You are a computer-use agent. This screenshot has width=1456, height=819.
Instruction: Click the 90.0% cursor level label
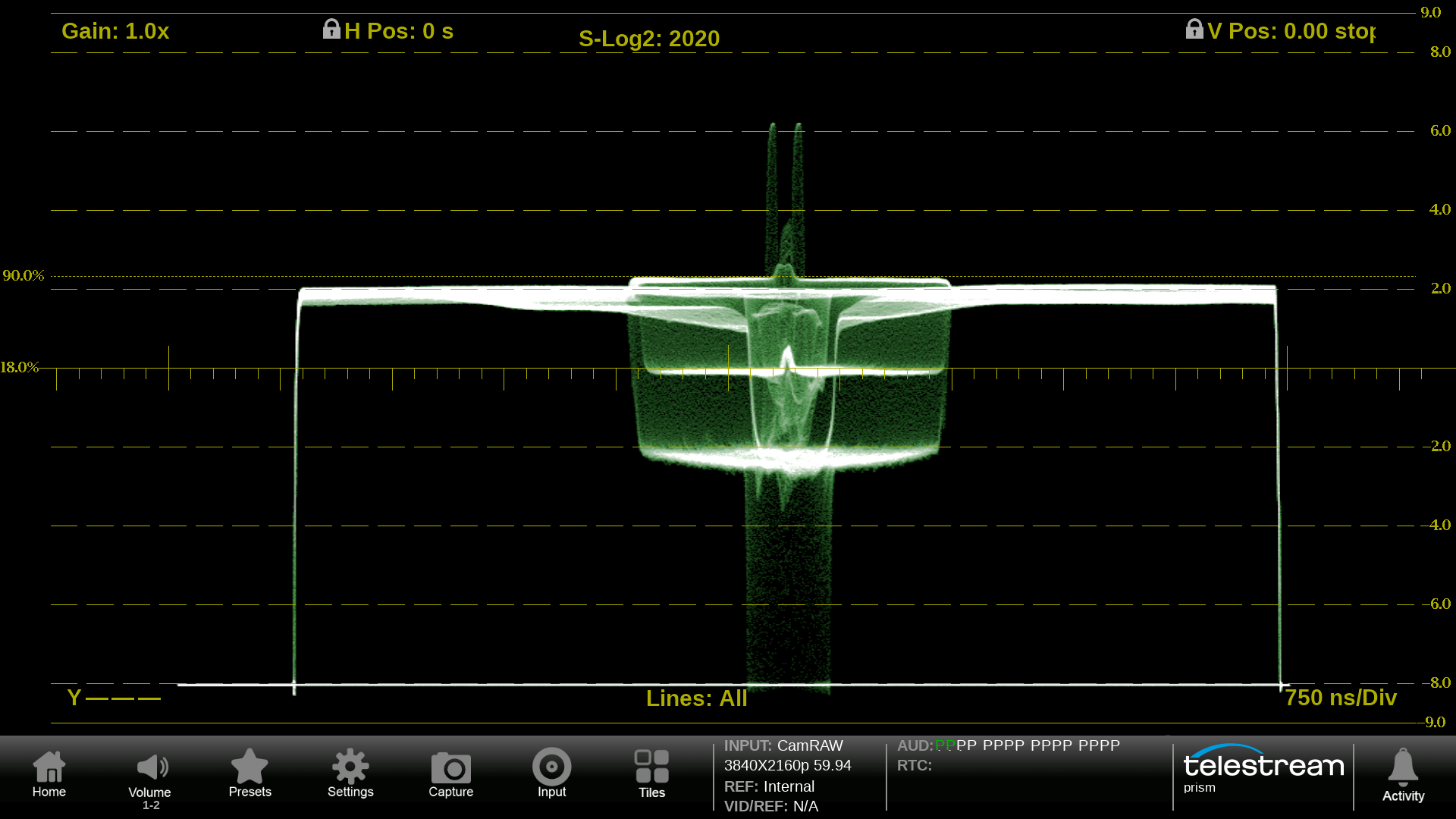(24, 275)
